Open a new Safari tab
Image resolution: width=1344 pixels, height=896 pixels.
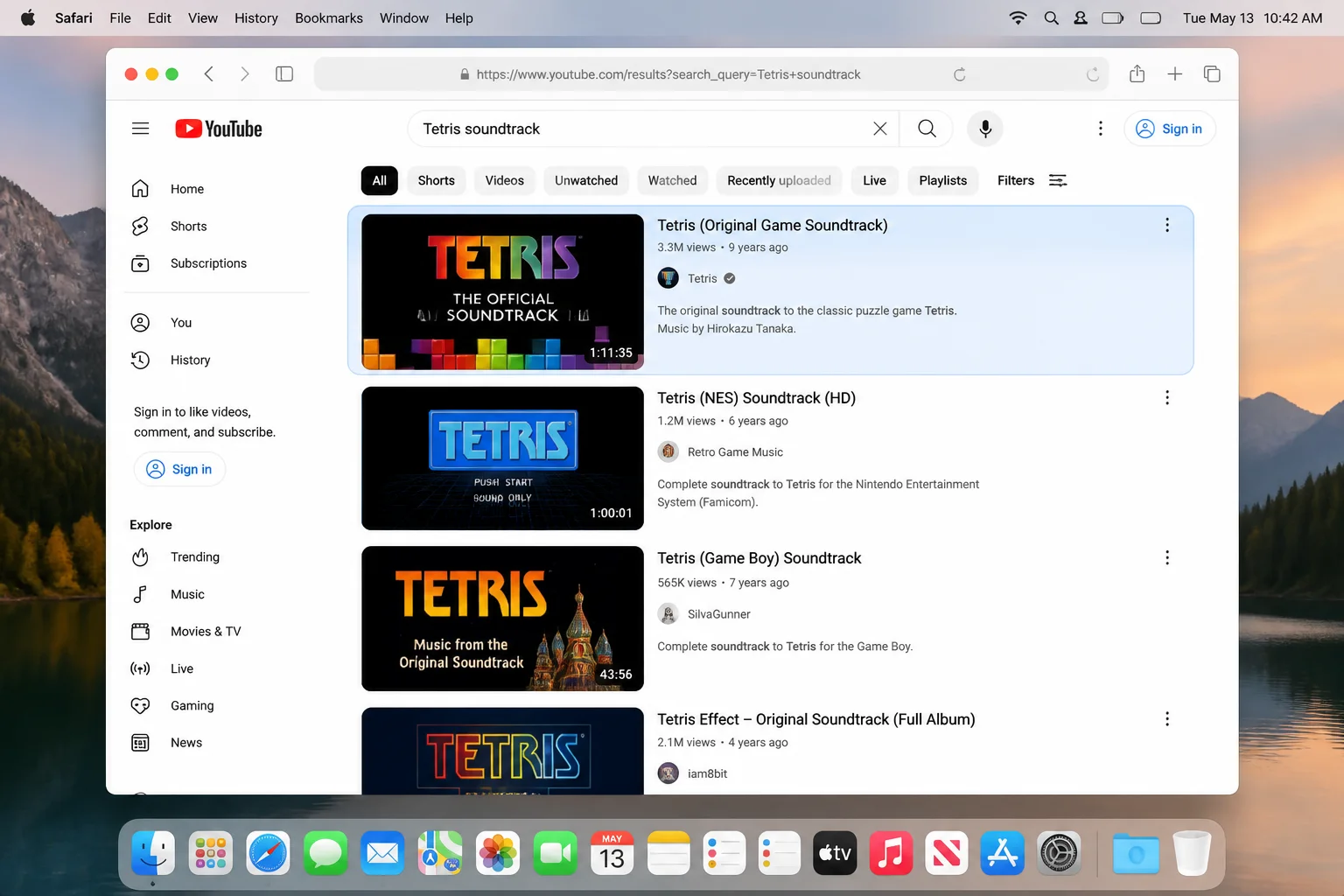click(x=1174, y=74)
